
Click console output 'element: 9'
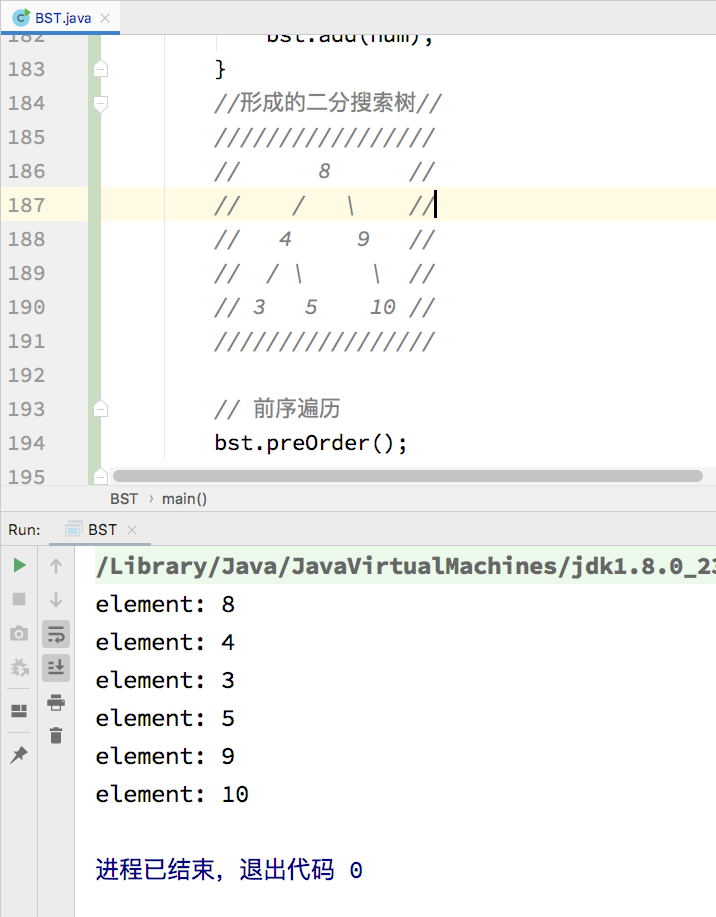(165, 756)
